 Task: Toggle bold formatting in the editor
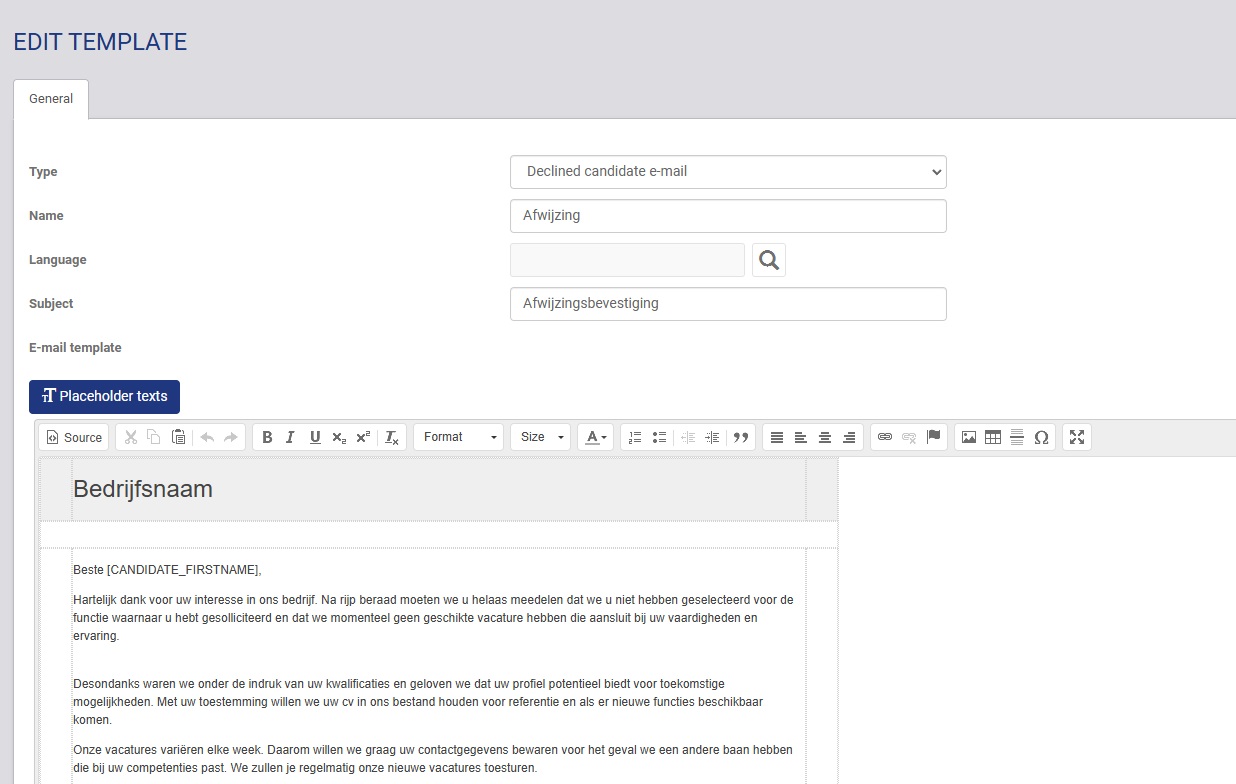[267, 437]
